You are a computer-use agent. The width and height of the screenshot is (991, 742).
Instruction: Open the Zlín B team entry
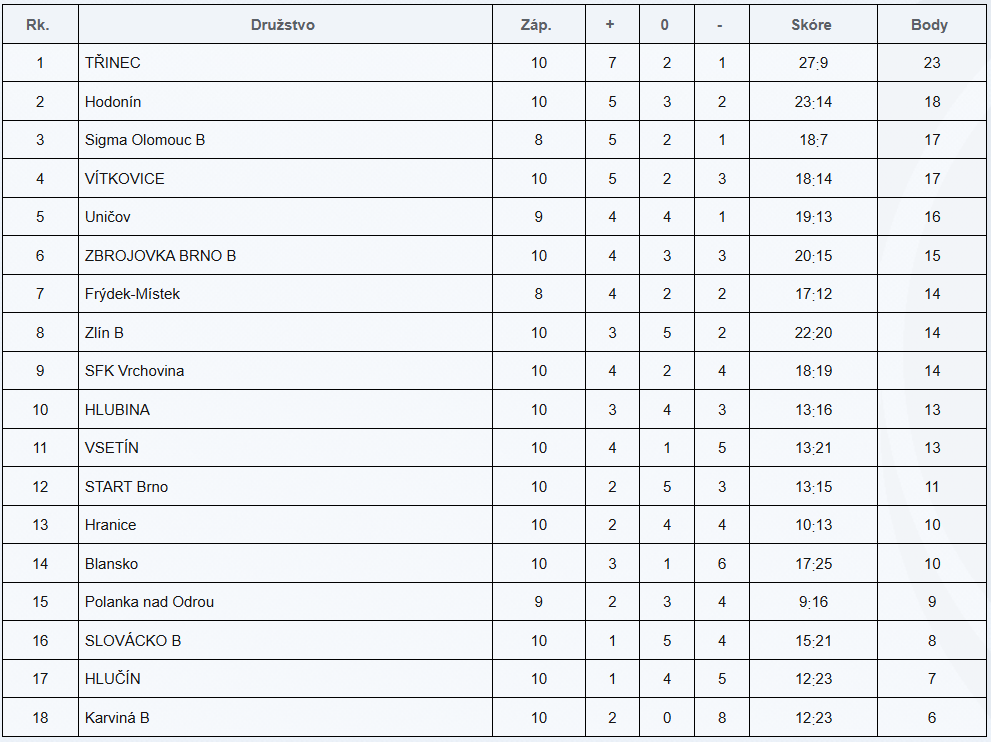click(104, 333)
